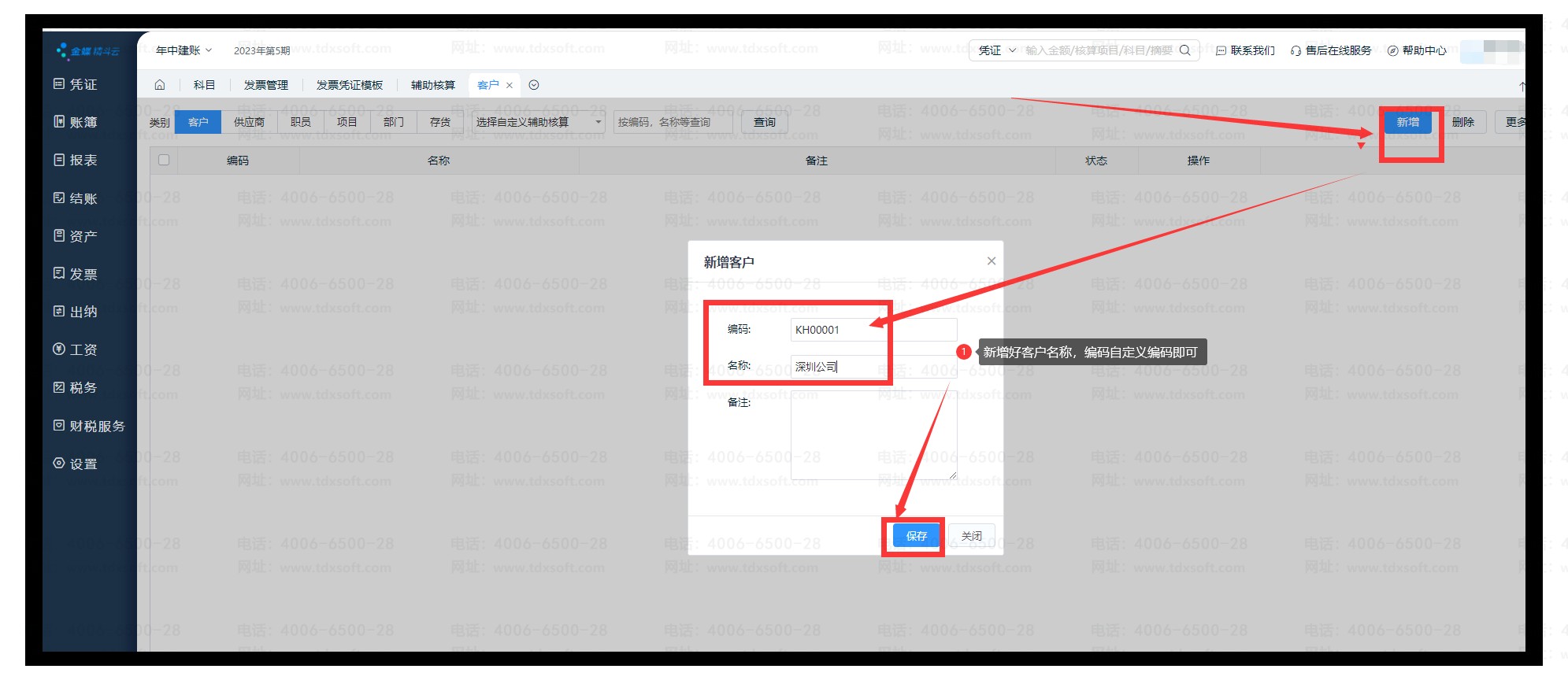Expand the 年中建账 account dropdown
1568x680 pixels.
183,50
